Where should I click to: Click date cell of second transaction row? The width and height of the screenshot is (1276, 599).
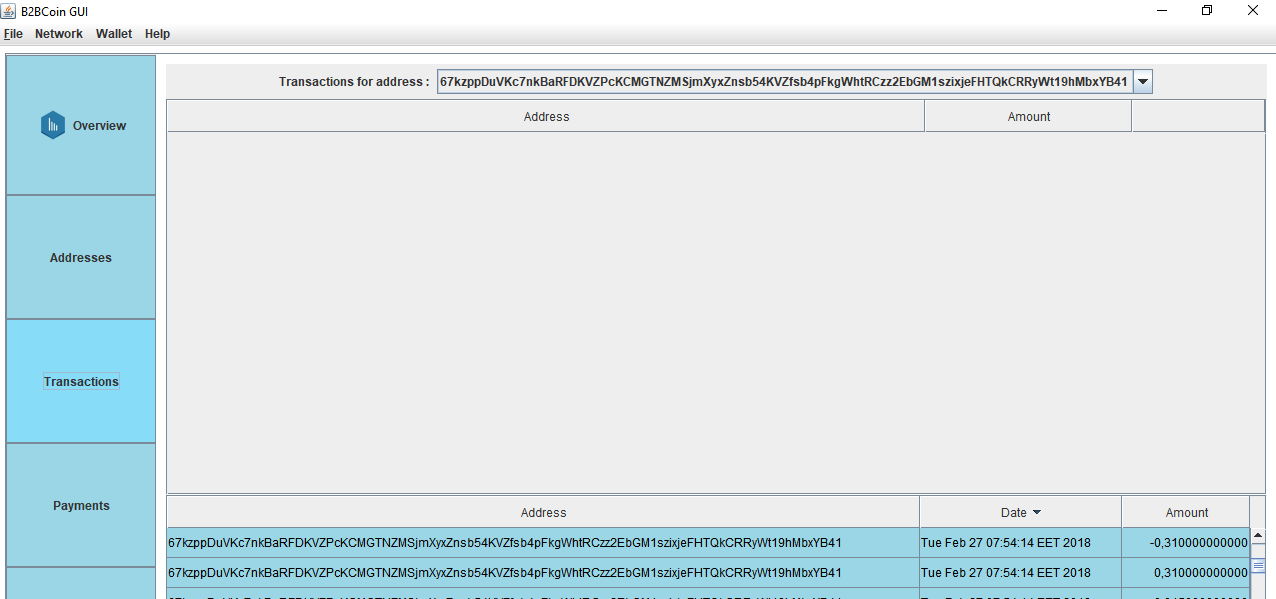pos(1020,573)
